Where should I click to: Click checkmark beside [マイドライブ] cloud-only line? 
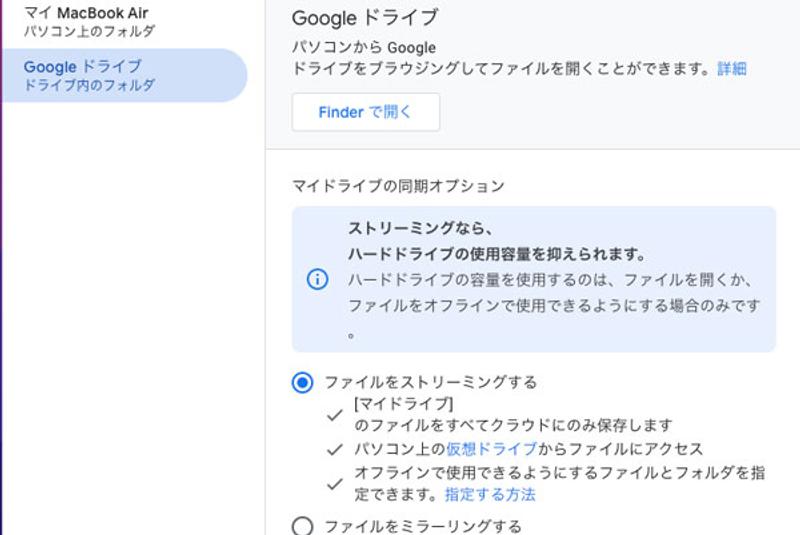click(x=335, y=415)
